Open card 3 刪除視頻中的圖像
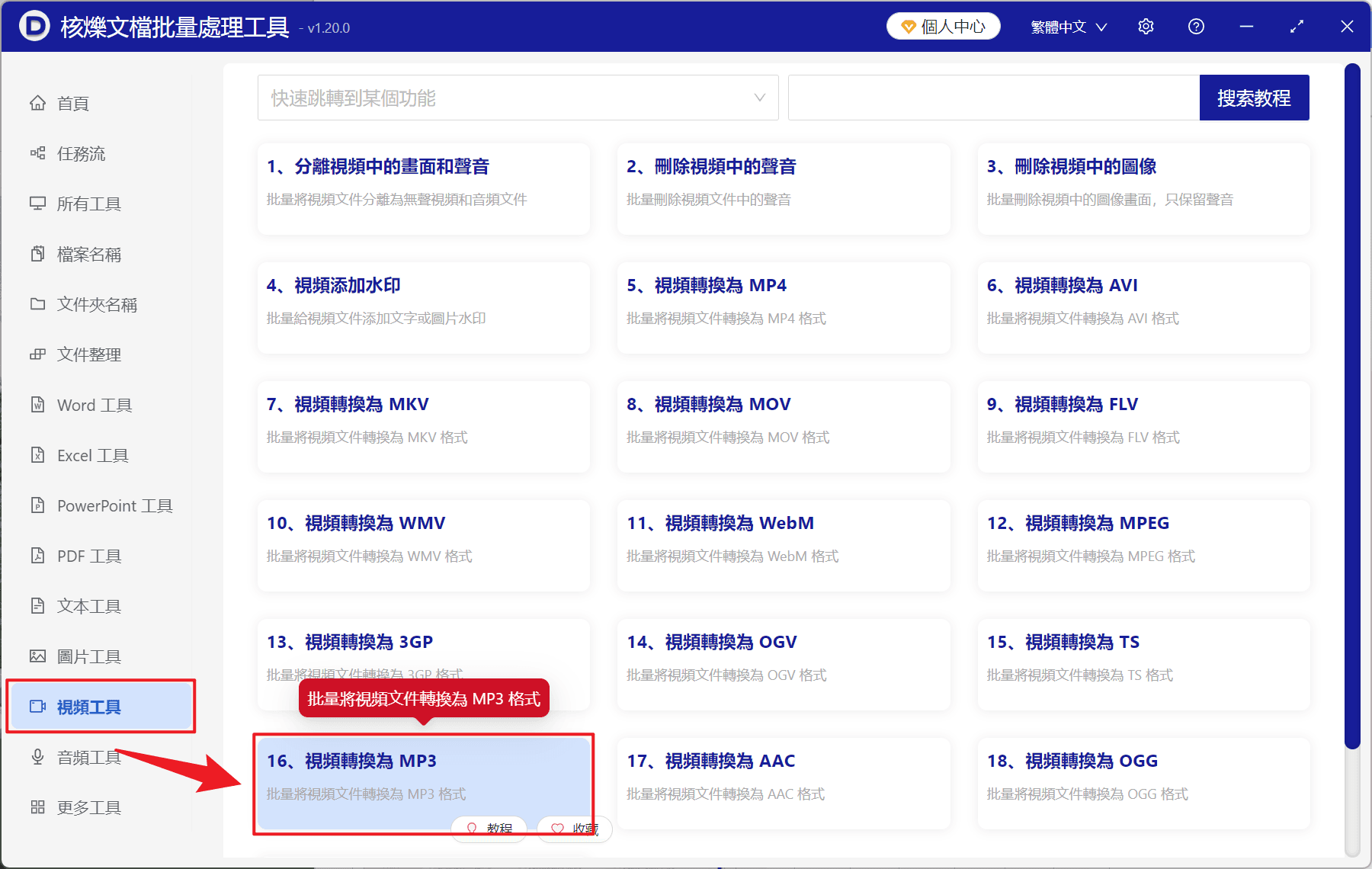The height and width of the screenshot is (869, 1372). pyautogui.click(x=1143, y=188)
